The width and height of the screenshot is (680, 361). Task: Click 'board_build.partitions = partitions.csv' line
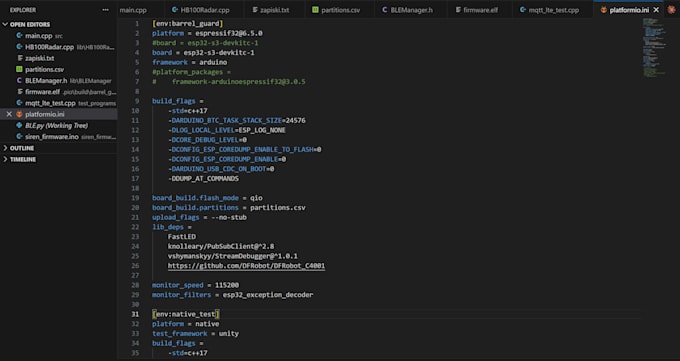point(229,207)
